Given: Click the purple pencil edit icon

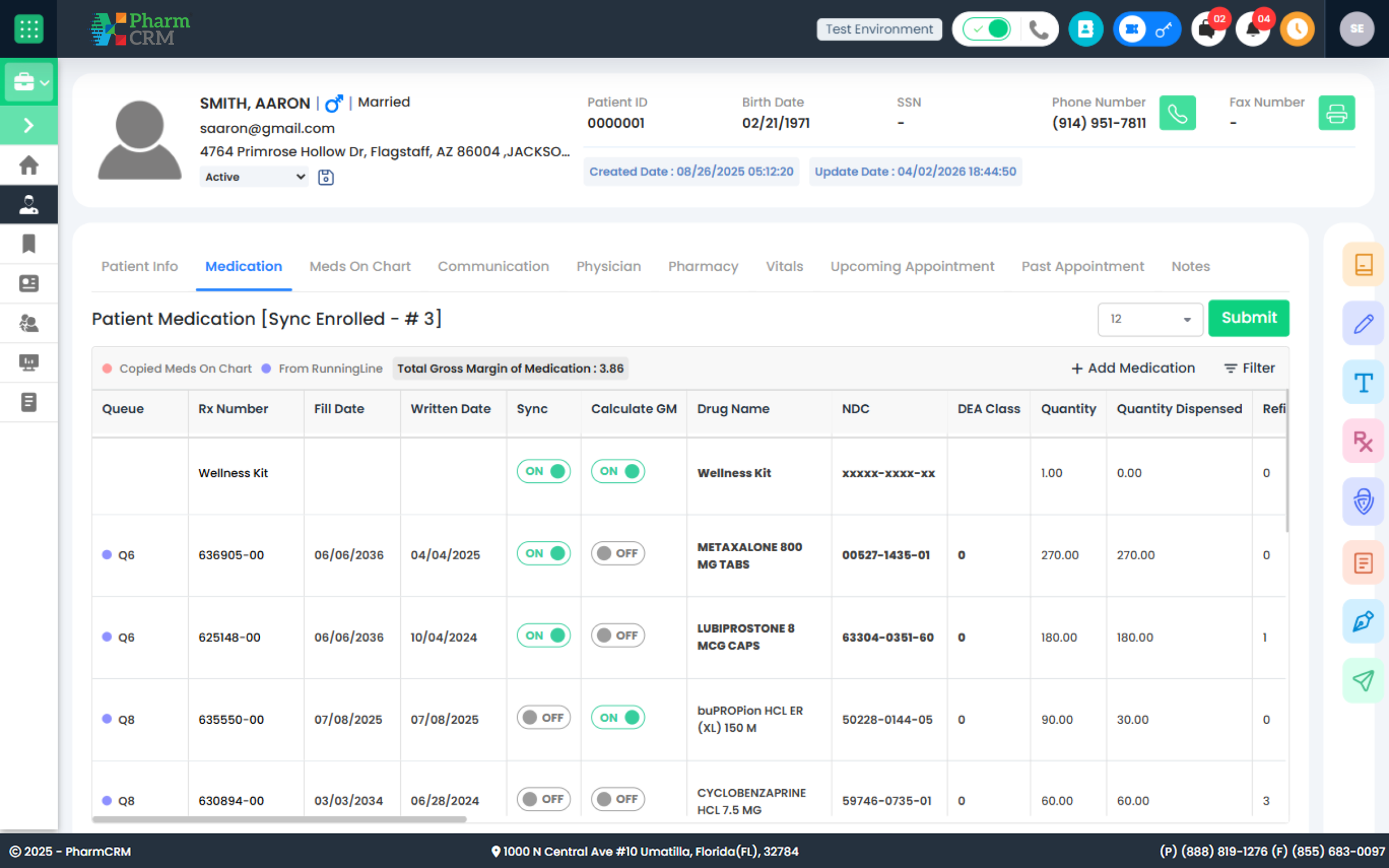Looking at the screenshot, I should [x=1363, y=323].
